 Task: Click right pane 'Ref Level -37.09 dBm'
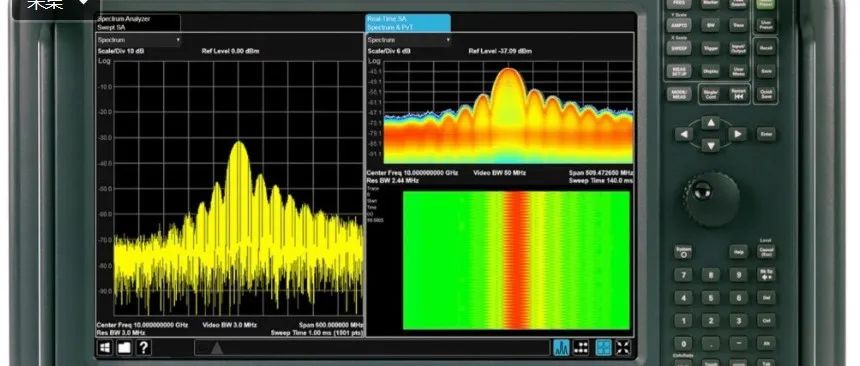point(500,51)
